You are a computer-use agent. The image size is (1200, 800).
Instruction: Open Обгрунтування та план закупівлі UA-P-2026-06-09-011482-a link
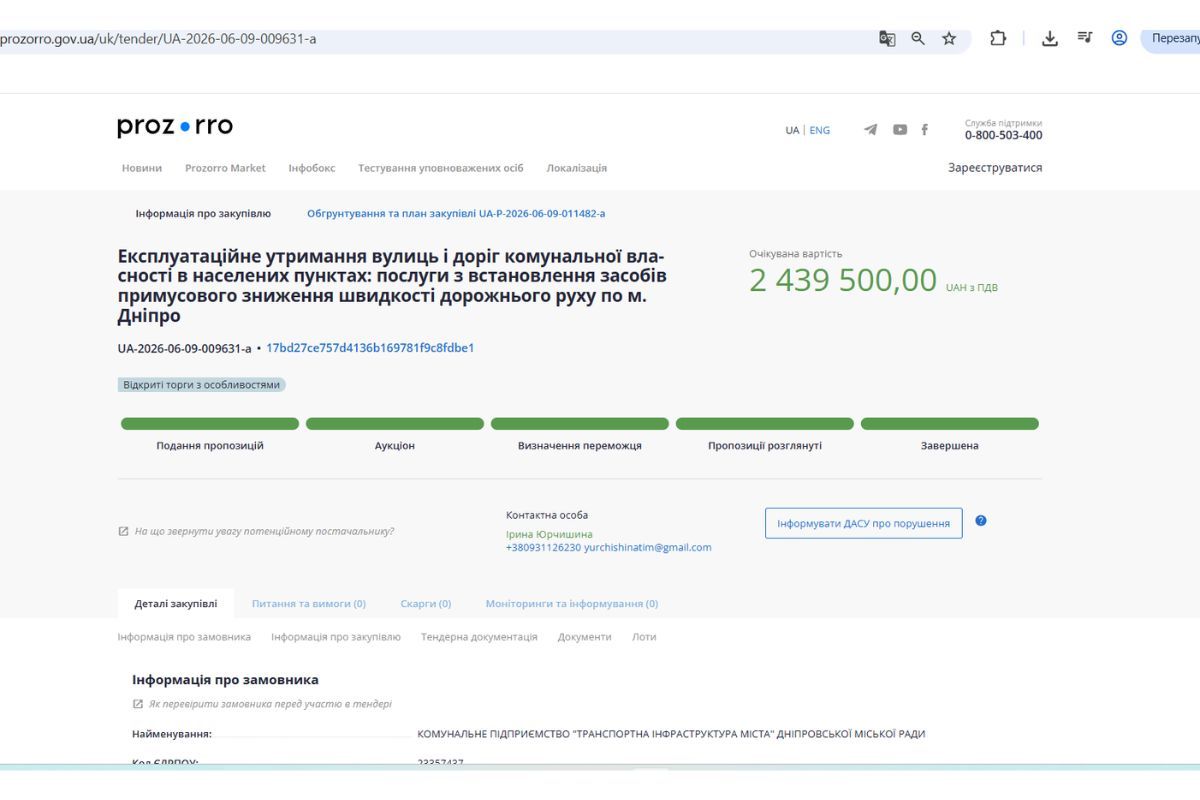[456, 214]
